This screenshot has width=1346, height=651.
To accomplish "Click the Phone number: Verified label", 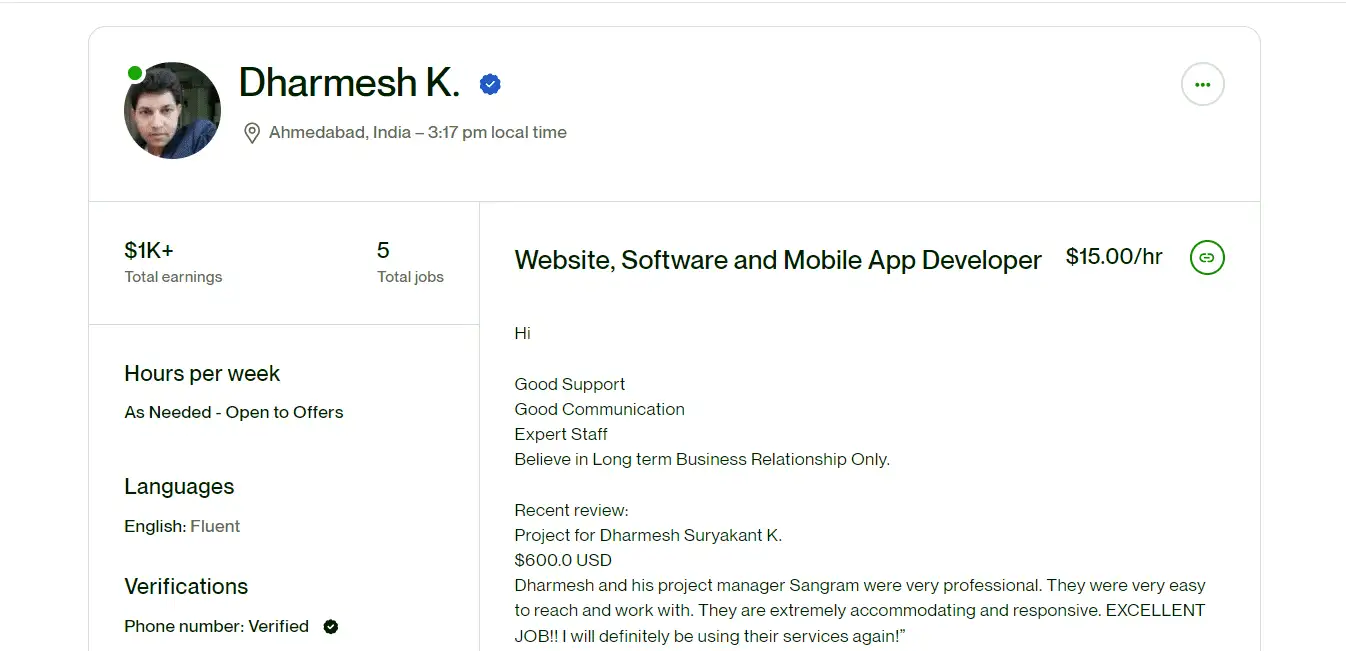I will click(216, 627).
